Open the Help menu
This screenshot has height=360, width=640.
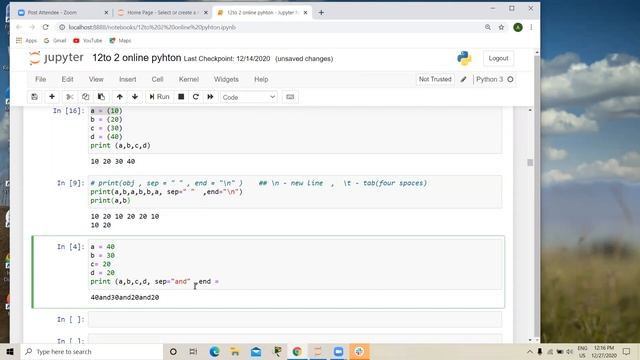click(261, 79)
